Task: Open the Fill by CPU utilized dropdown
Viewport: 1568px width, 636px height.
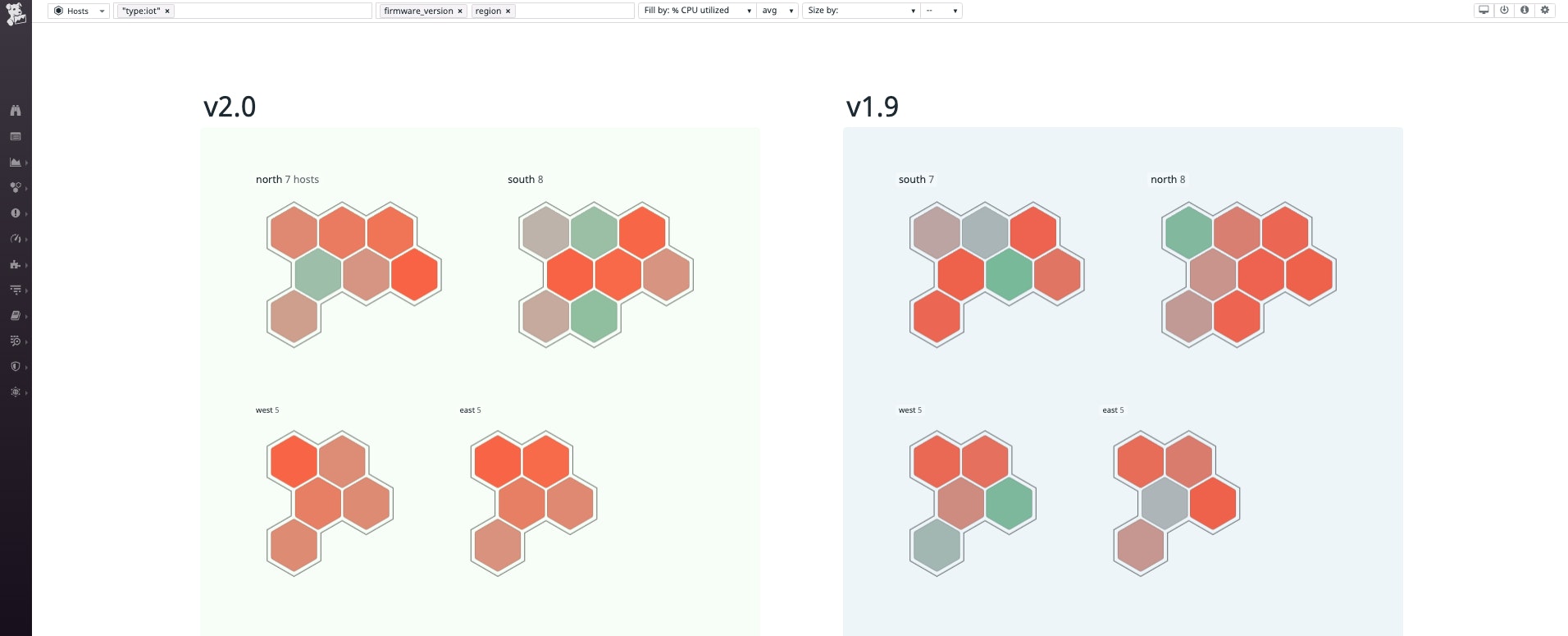Action: [696, 11]
